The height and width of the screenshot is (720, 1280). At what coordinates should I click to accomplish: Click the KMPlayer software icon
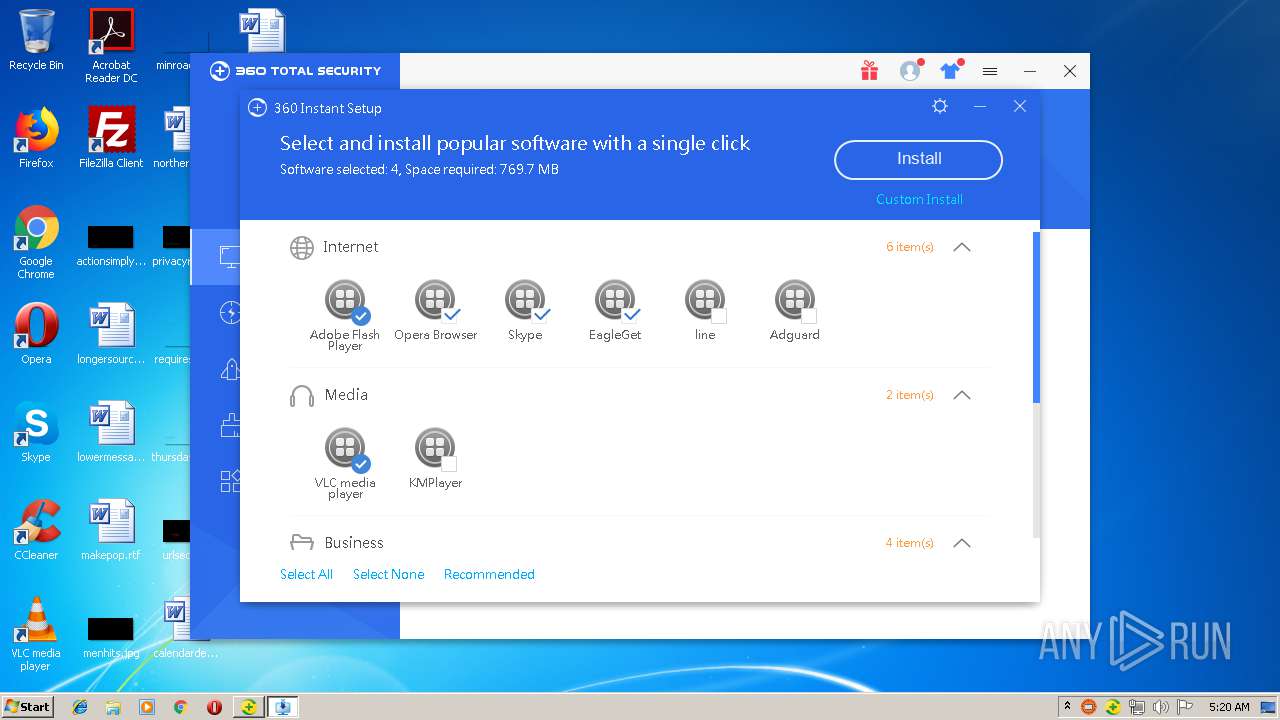coord(434,447)
